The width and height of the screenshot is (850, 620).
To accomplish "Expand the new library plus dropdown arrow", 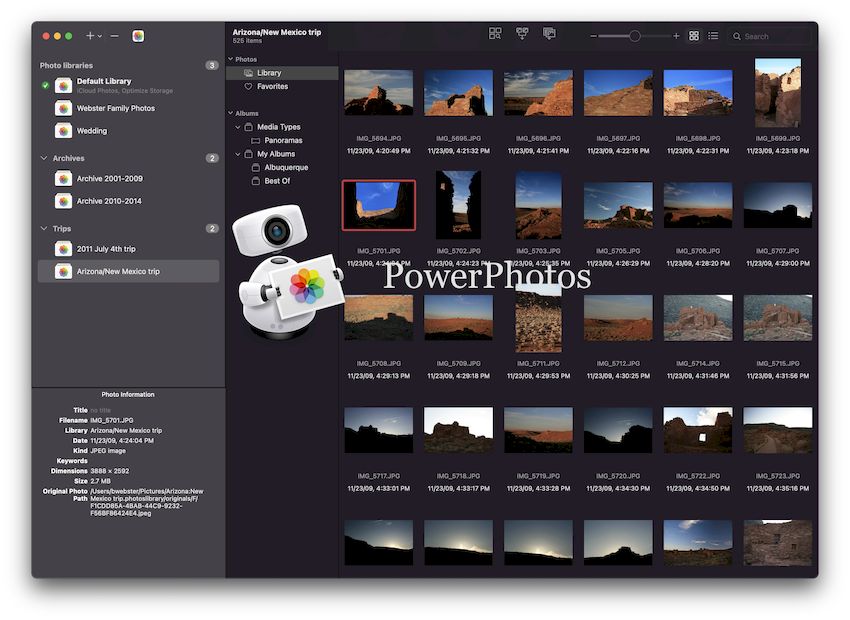I will pyautogui.click(x=98, y=35).
